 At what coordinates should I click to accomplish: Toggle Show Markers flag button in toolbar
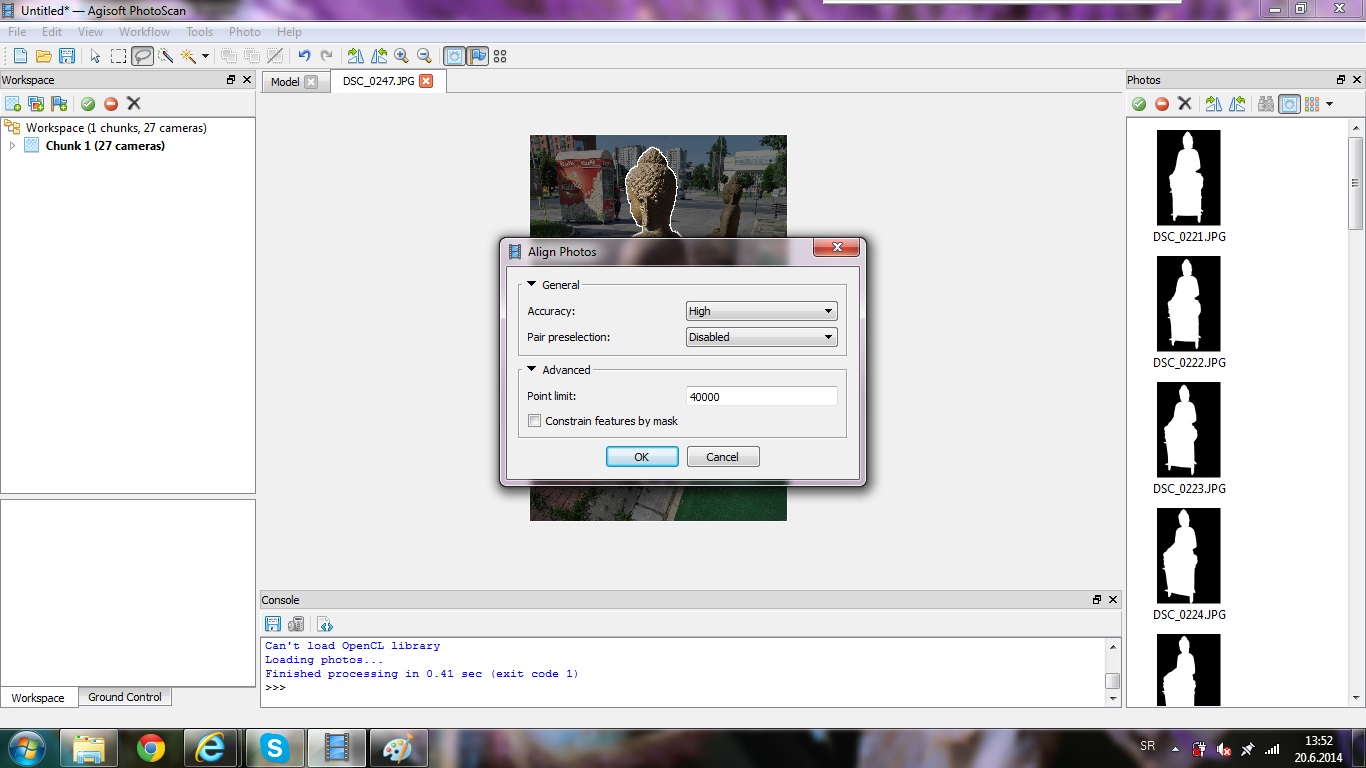click(478, 56)
